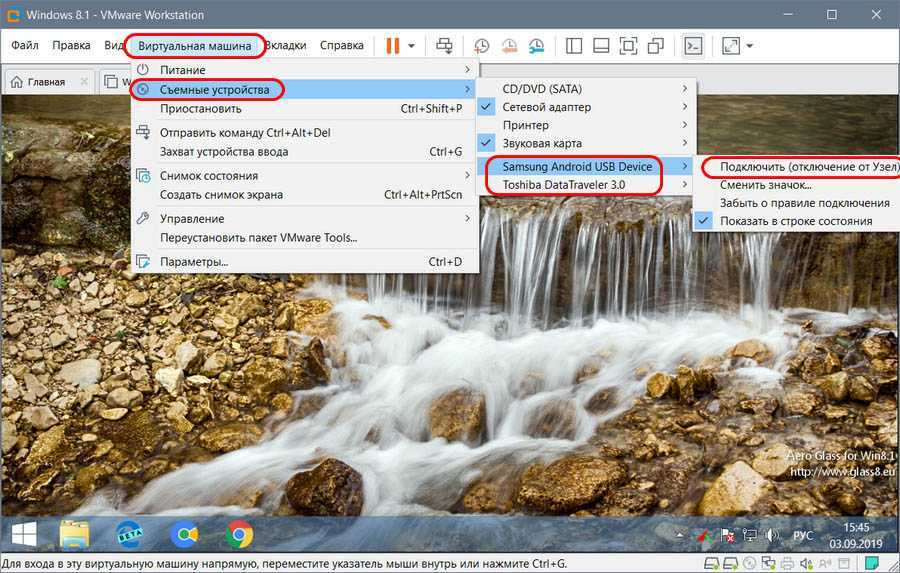900x573 pixels.
Task: Uncheck Показать в строке состояния
Action: 796,221
